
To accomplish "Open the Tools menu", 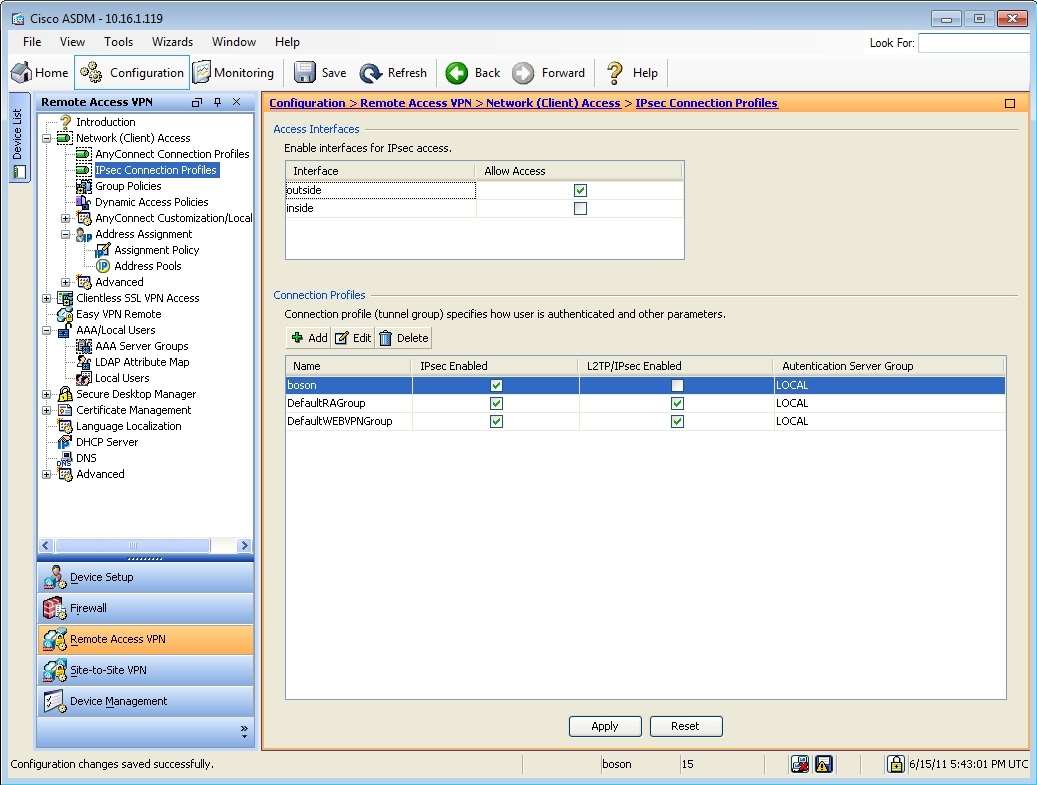I will [118, 42].
